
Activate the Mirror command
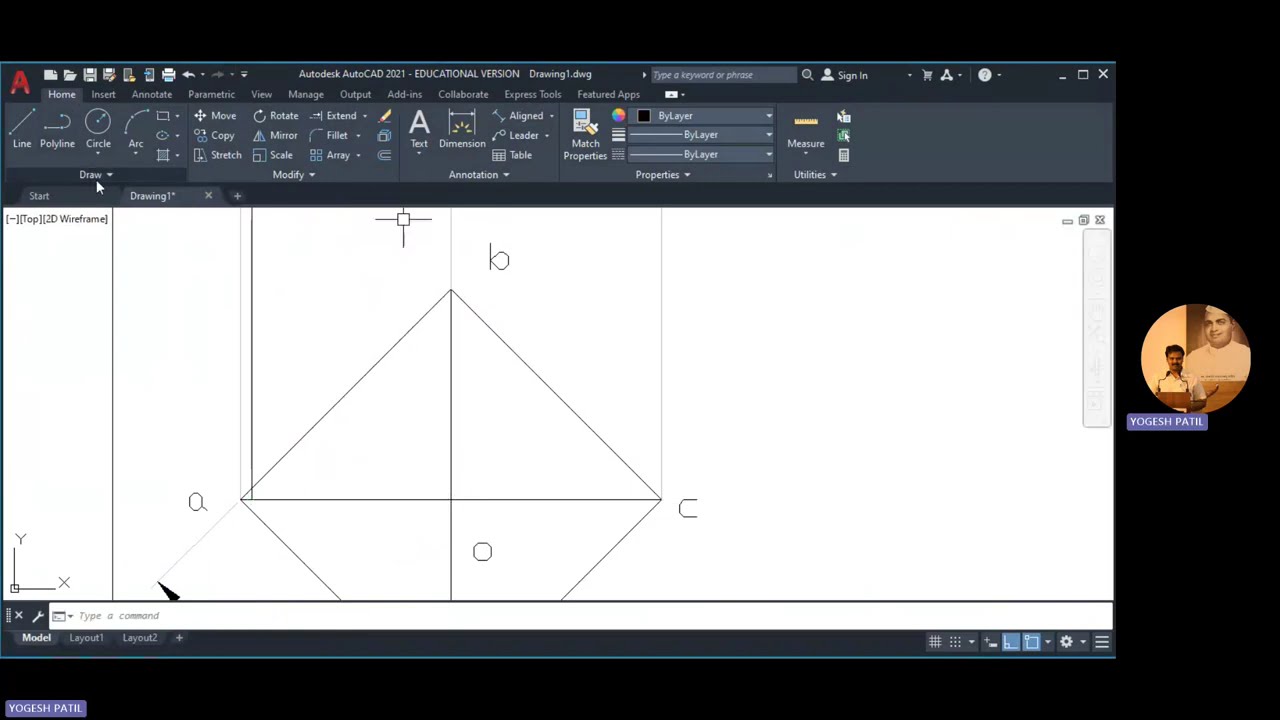coord(275,136)
